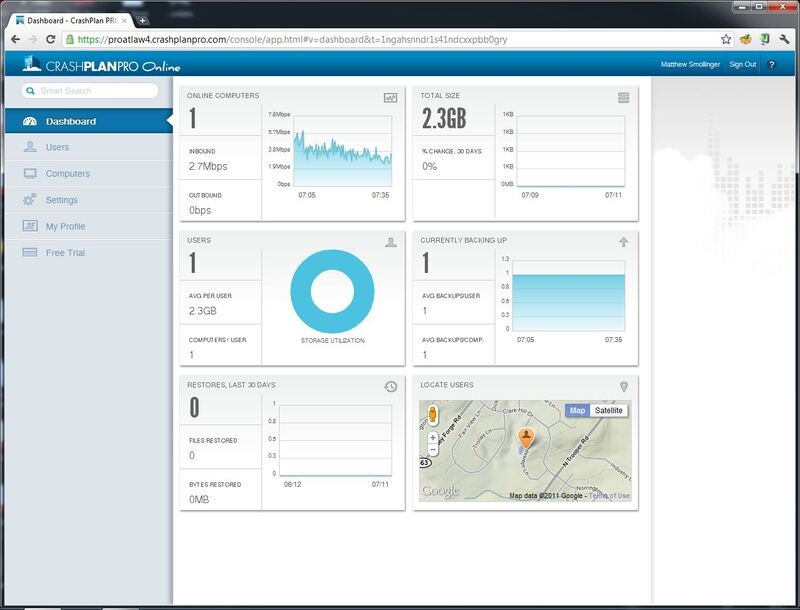Open the browser wrench menu
The image size is (800, 610).
tap(783, 40)
